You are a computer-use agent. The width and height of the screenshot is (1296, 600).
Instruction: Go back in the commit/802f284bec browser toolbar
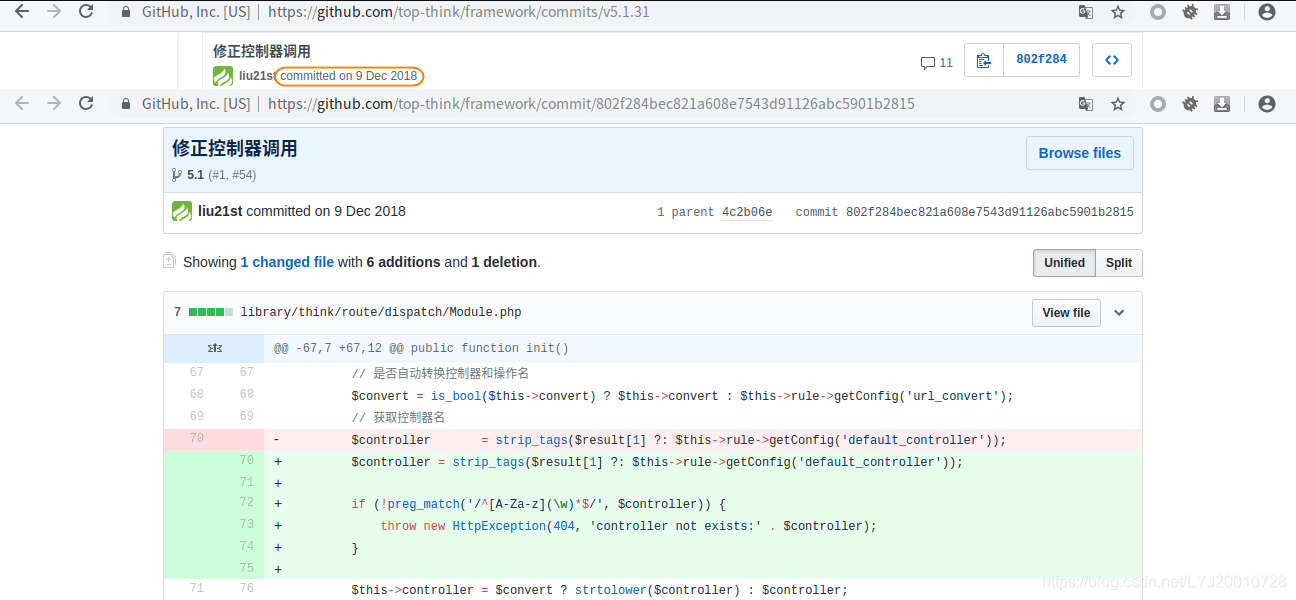(x=21, y=104)
